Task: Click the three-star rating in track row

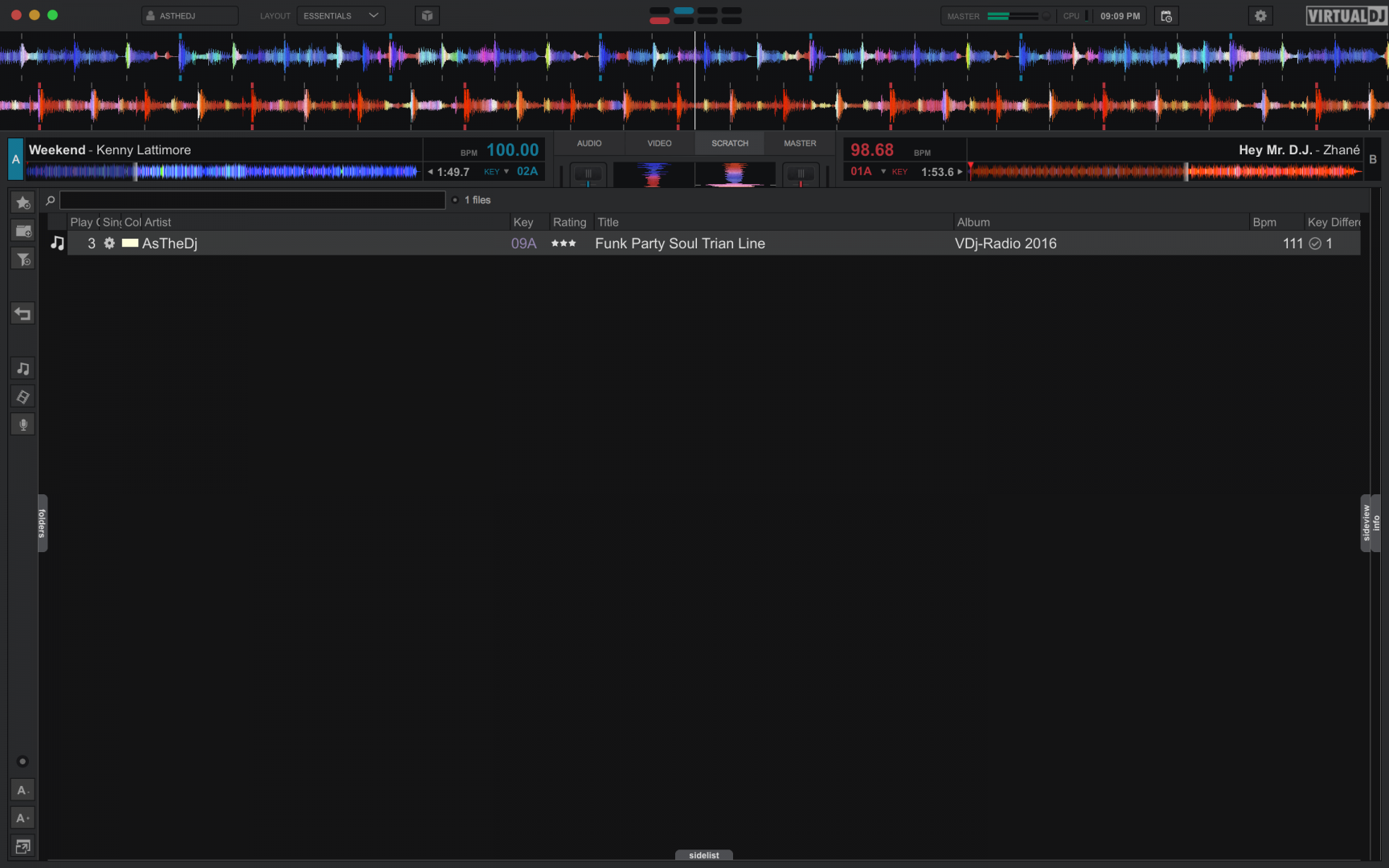Action: (x=563, y=244)
